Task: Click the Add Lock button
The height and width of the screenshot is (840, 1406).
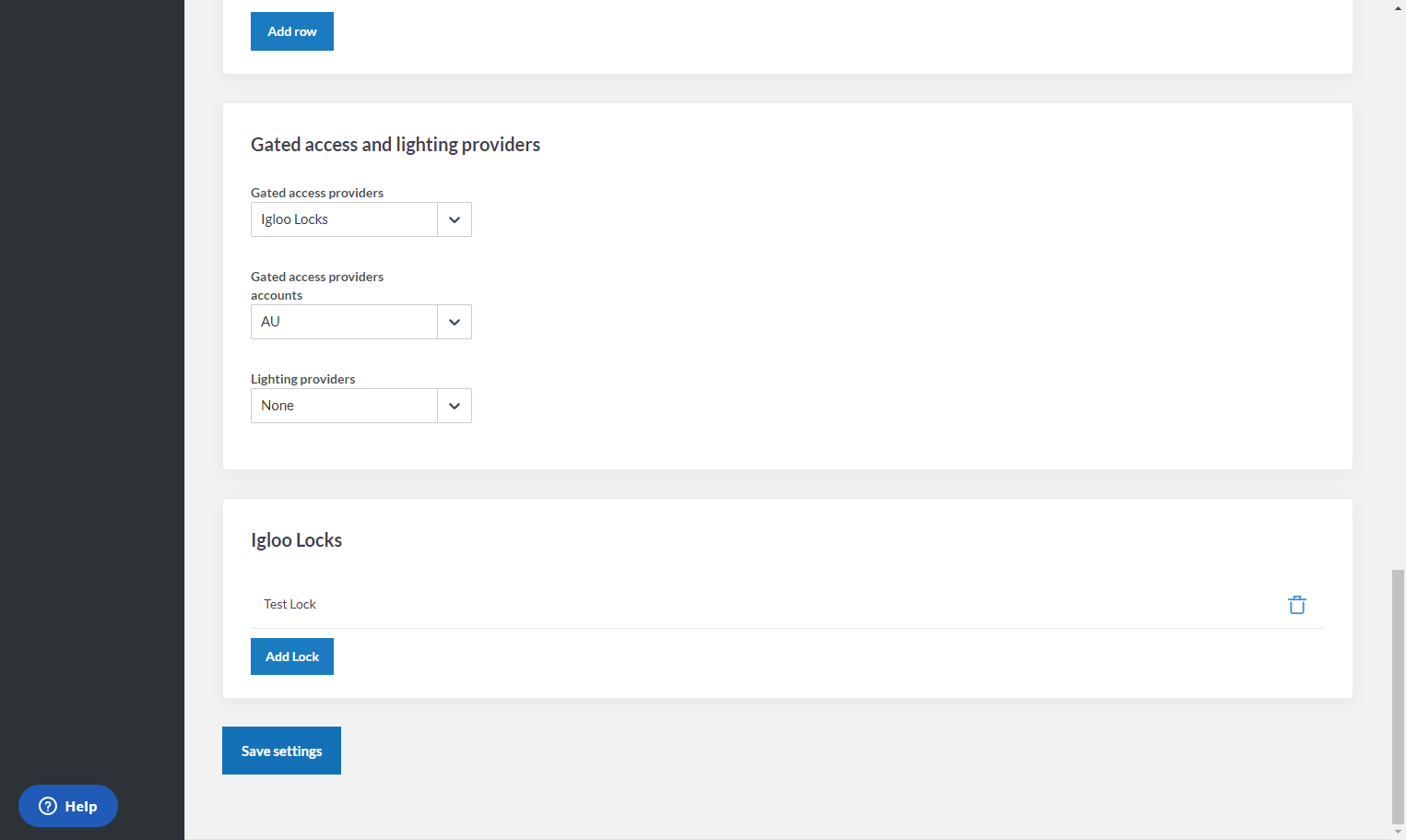Action: [292, 657]
